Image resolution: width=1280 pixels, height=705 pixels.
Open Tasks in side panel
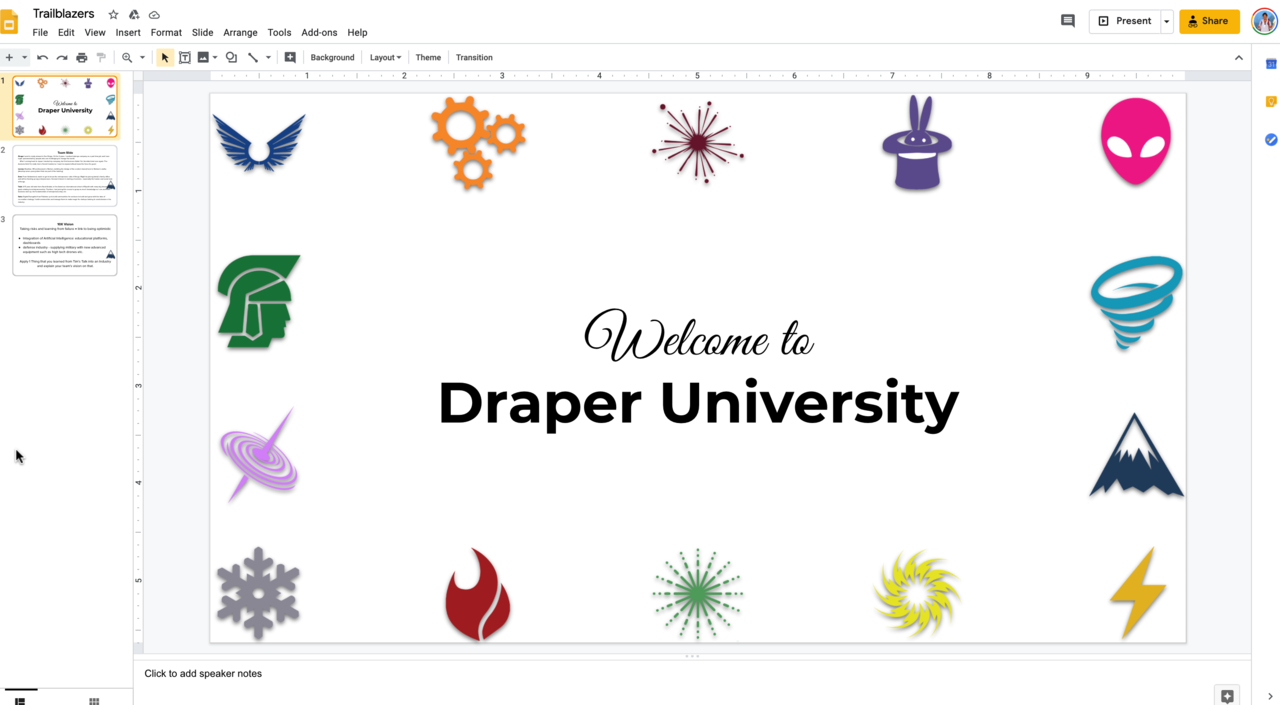(x=1271, y=140)
